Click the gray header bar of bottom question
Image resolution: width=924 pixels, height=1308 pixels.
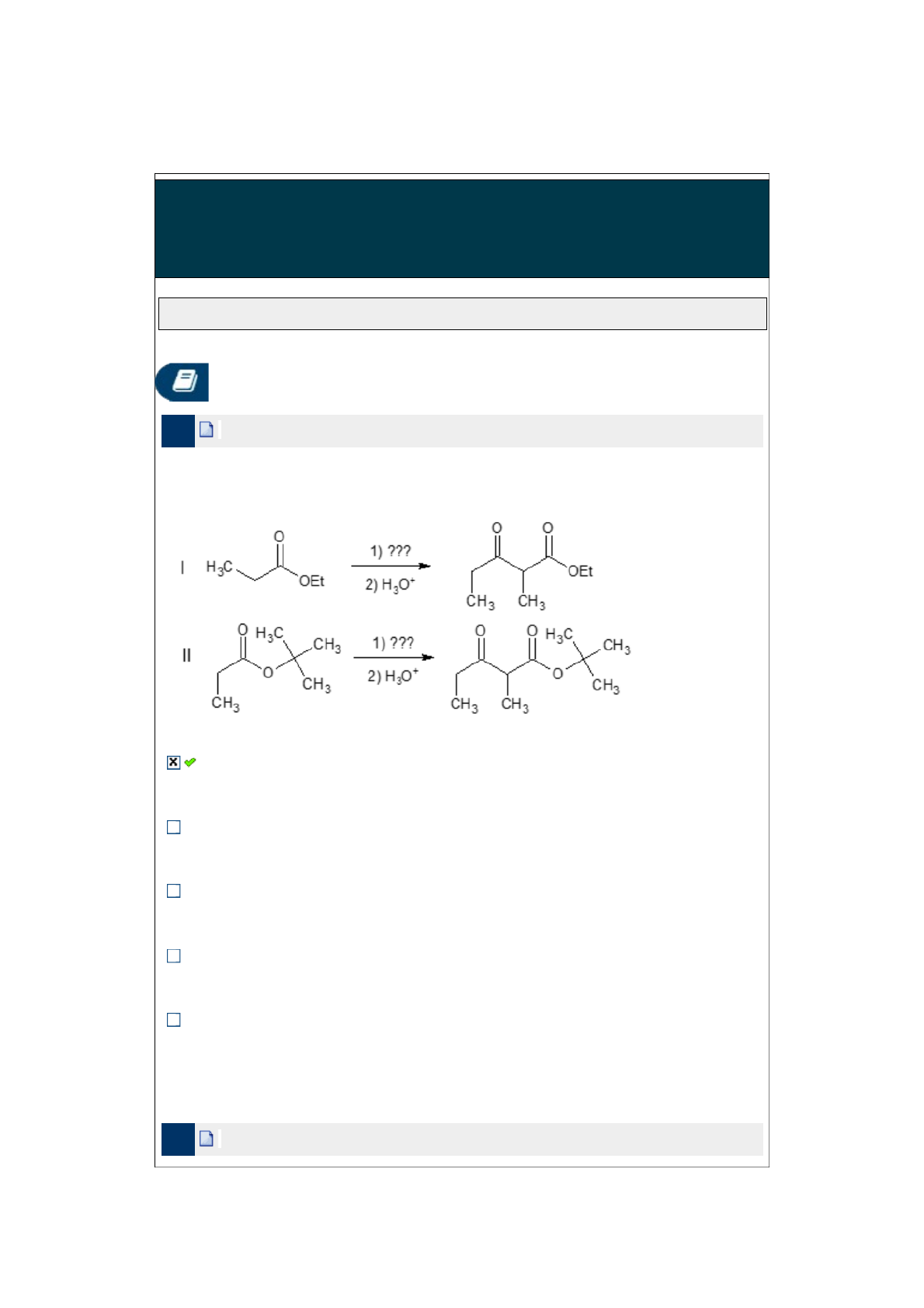489,1139
